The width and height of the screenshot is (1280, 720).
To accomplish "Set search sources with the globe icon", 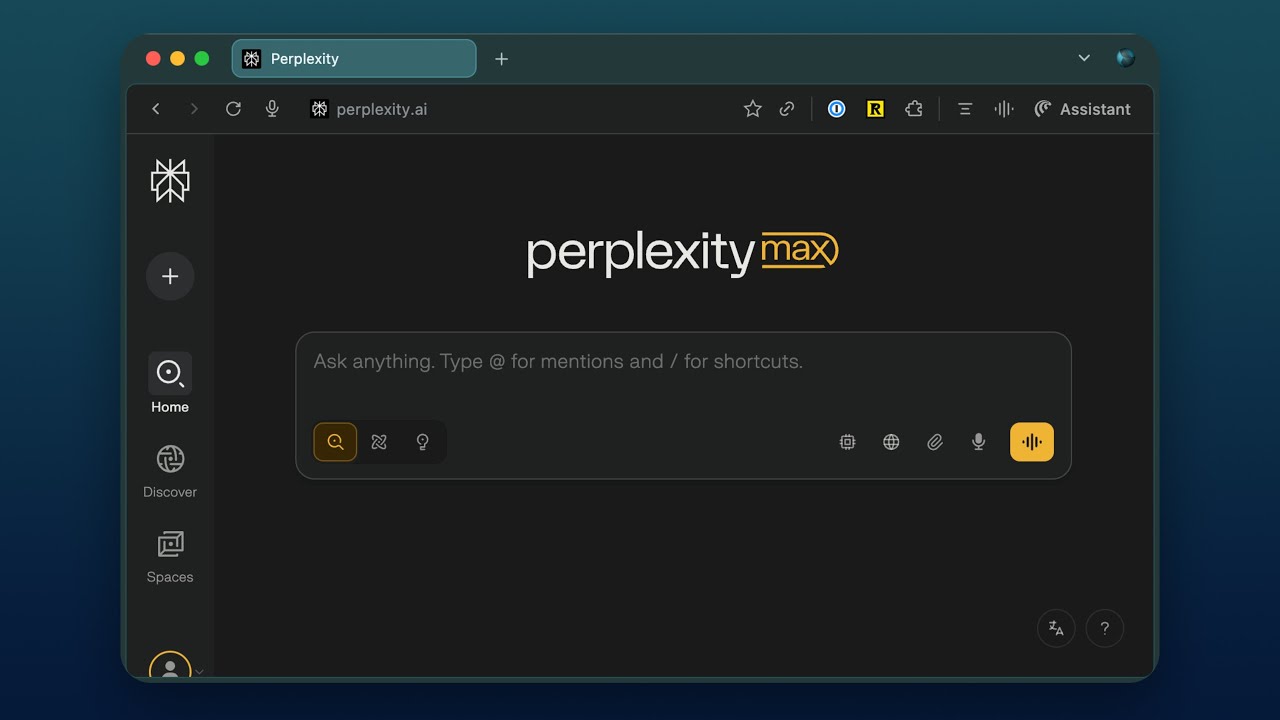I will pos(891,442).
